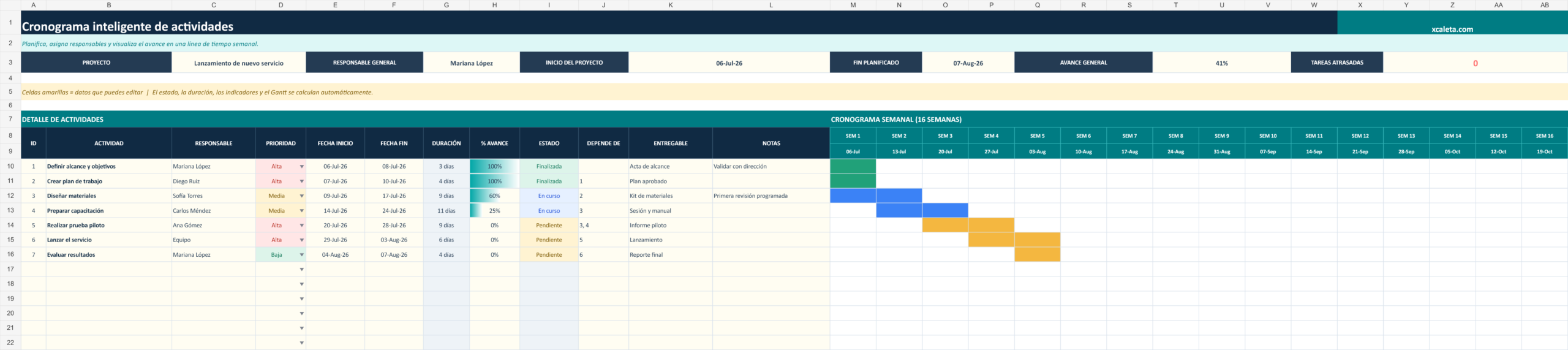Select Pendiente status for Lanzar el servicio
This screenshot has height=350, width=1568.
(x=549, y=240)
